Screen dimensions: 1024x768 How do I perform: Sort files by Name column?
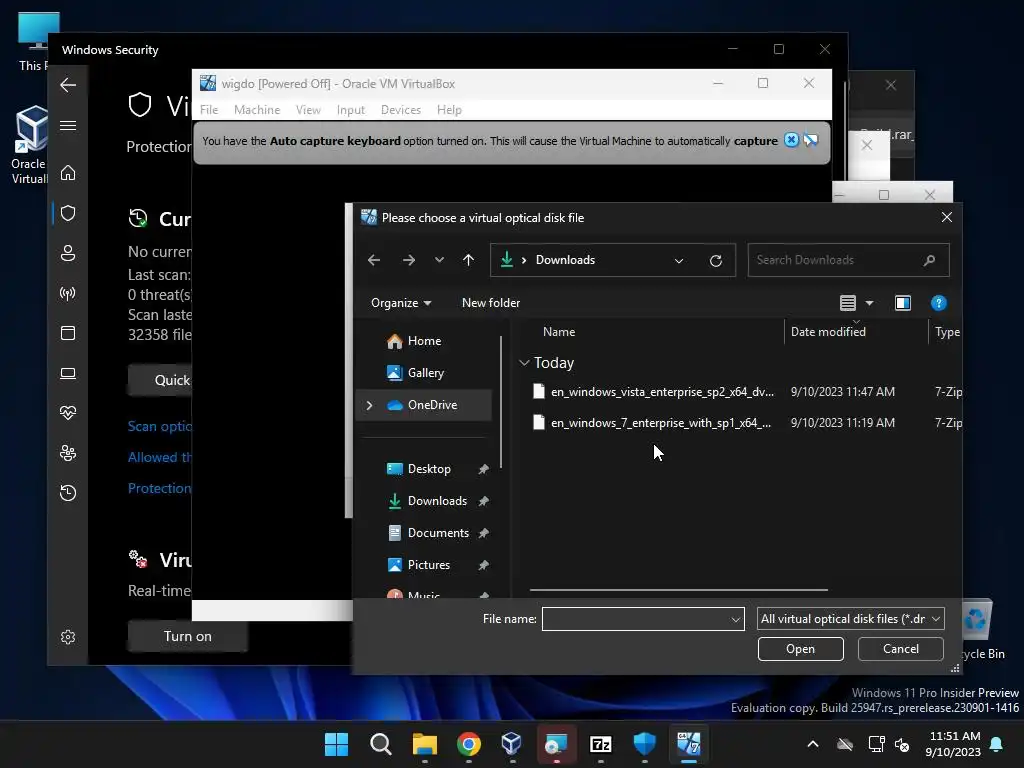tap(559, 332)
